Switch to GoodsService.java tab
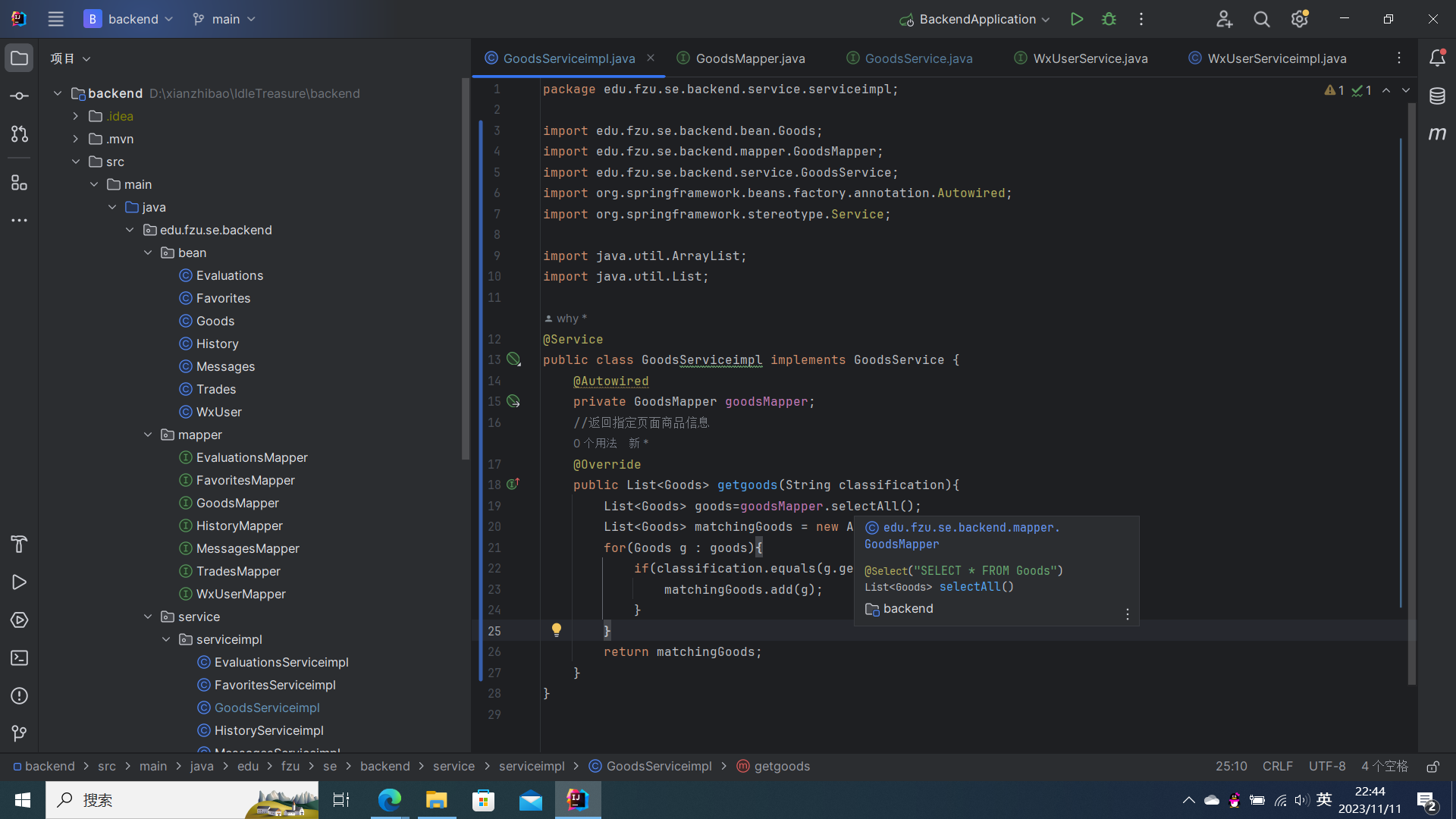Image resolution: width=1456 pixels, height=819 pixels. click(x=909, y=58)
